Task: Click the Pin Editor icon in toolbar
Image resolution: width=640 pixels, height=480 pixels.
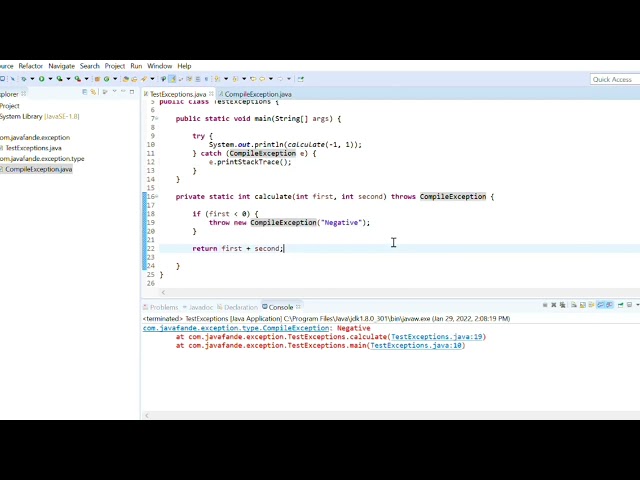Action: pyautogui.click(x=300, y=79)
